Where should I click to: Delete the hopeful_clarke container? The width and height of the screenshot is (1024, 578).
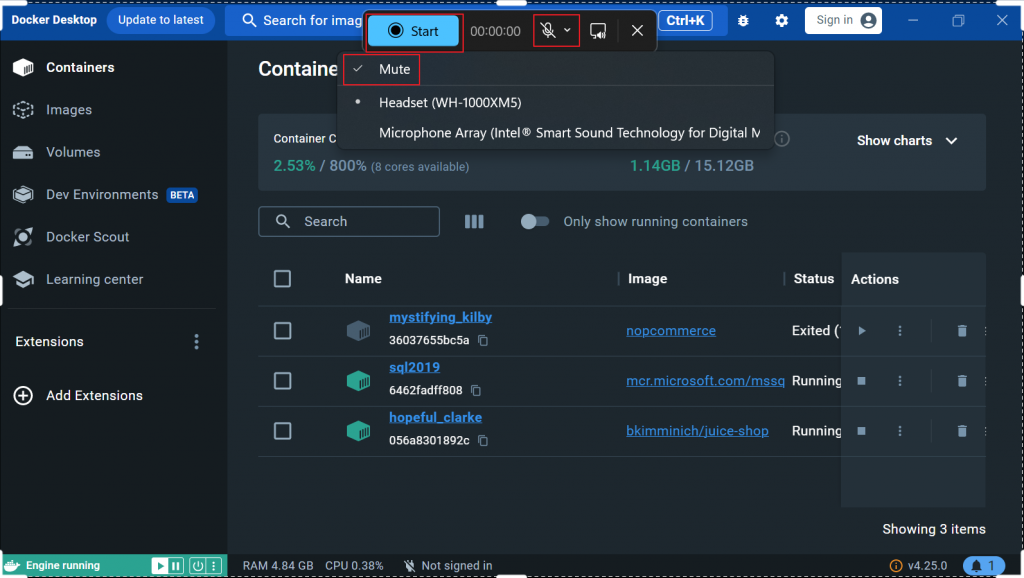pyautogui.click(x=962, y=431)
